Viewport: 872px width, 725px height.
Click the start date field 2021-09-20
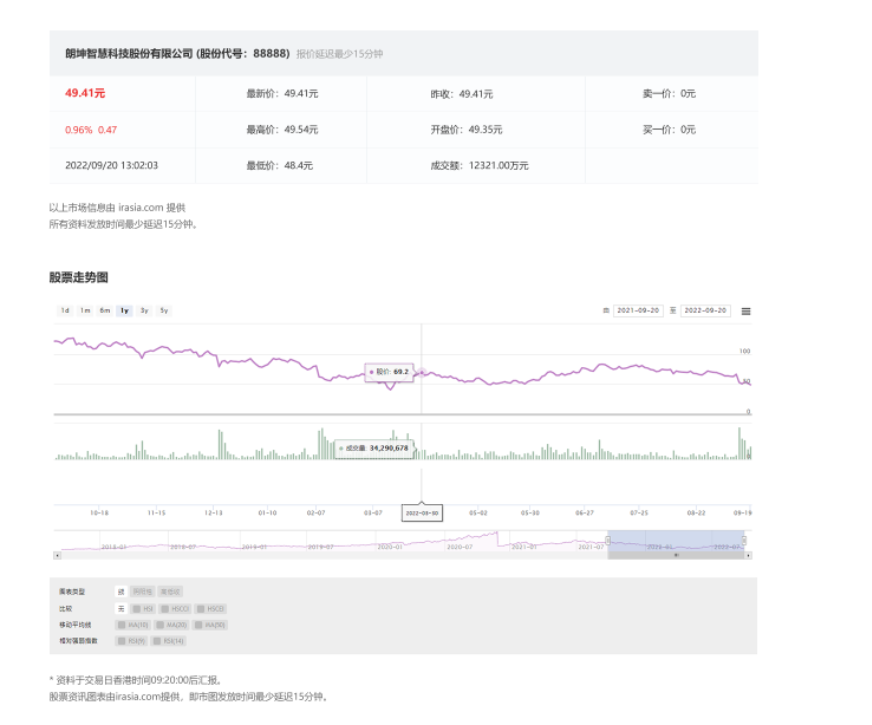[x=636, y=311]
